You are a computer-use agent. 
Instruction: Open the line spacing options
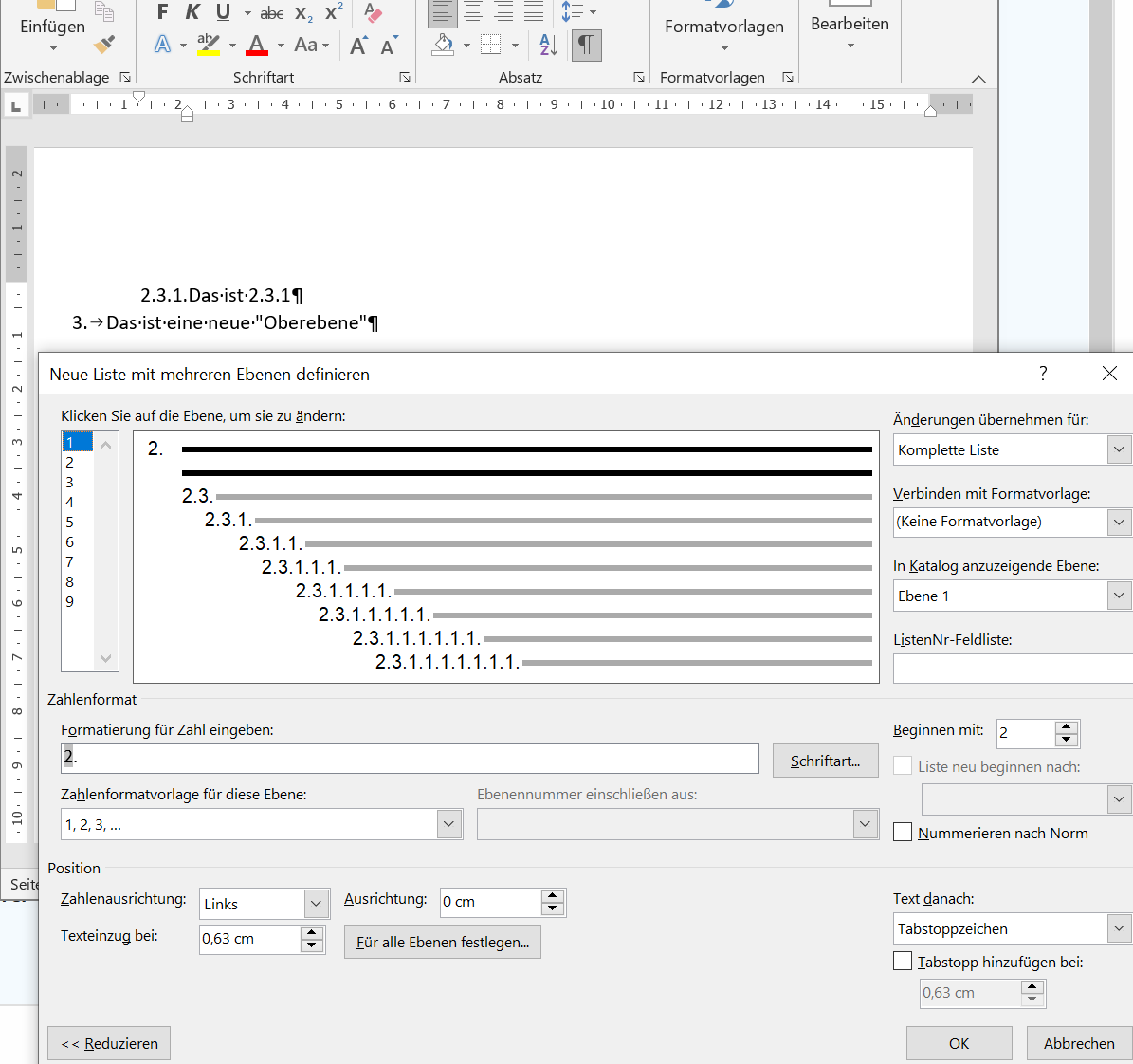[578, 11]
